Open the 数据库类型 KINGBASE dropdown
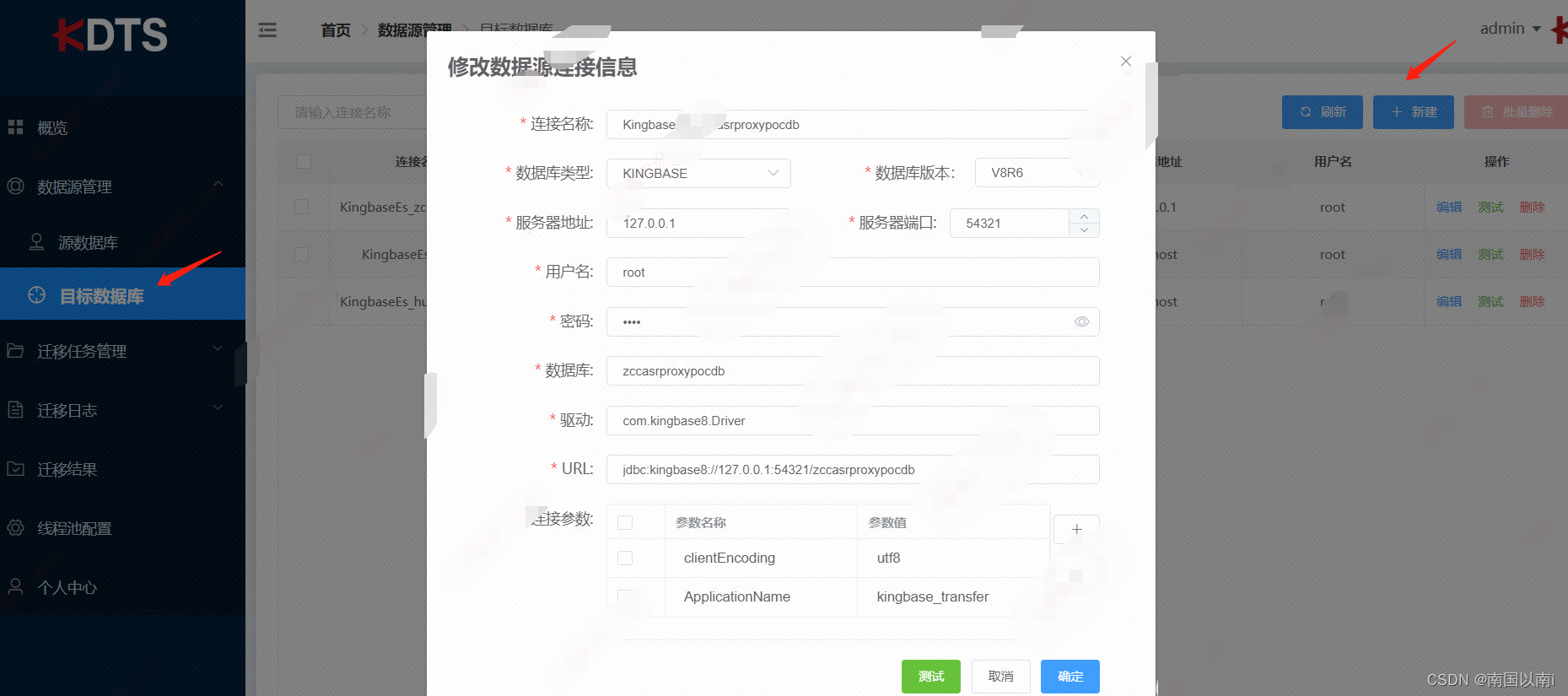 click(698, 173)
